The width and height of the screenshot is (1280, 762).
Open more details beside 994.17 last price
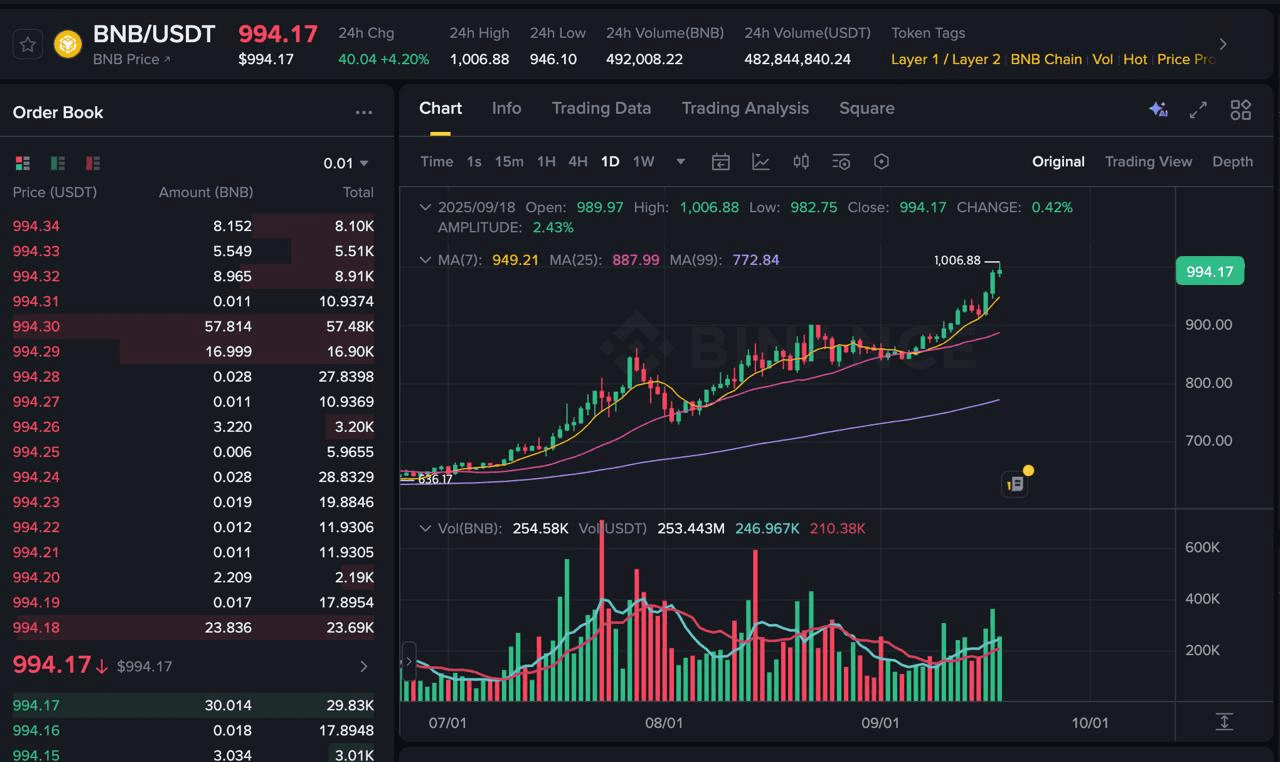(x=364, y=666)
